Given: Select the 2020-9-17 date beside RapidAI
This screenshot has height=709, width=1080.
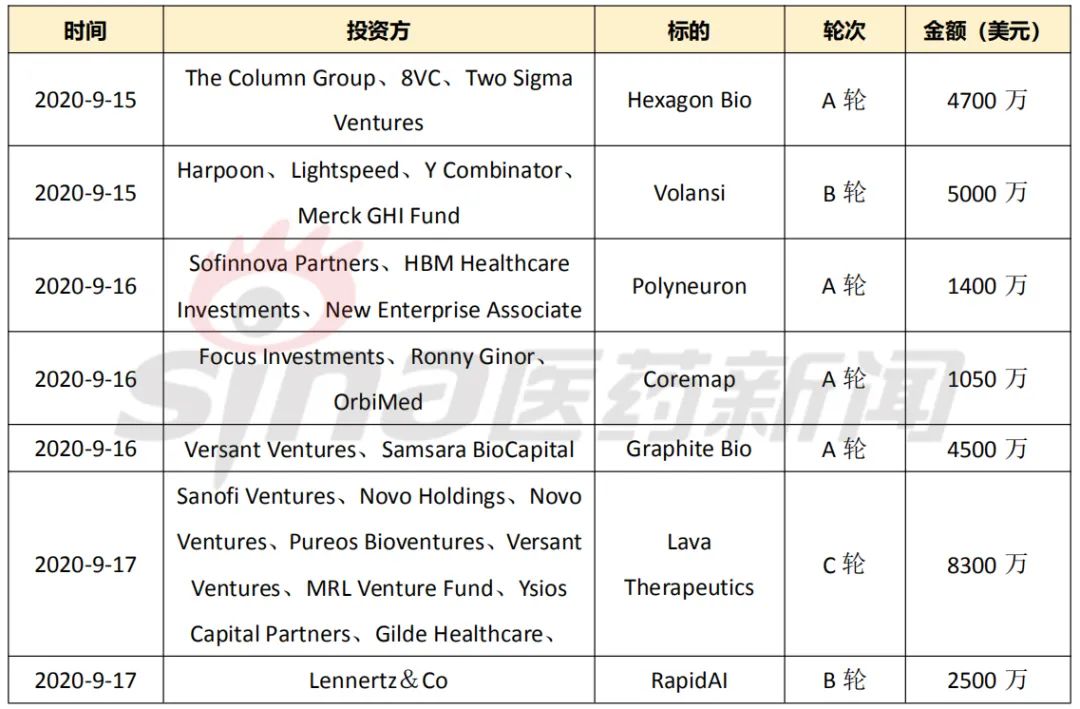Looking at the screenshot, I should [x=86, y=680].
